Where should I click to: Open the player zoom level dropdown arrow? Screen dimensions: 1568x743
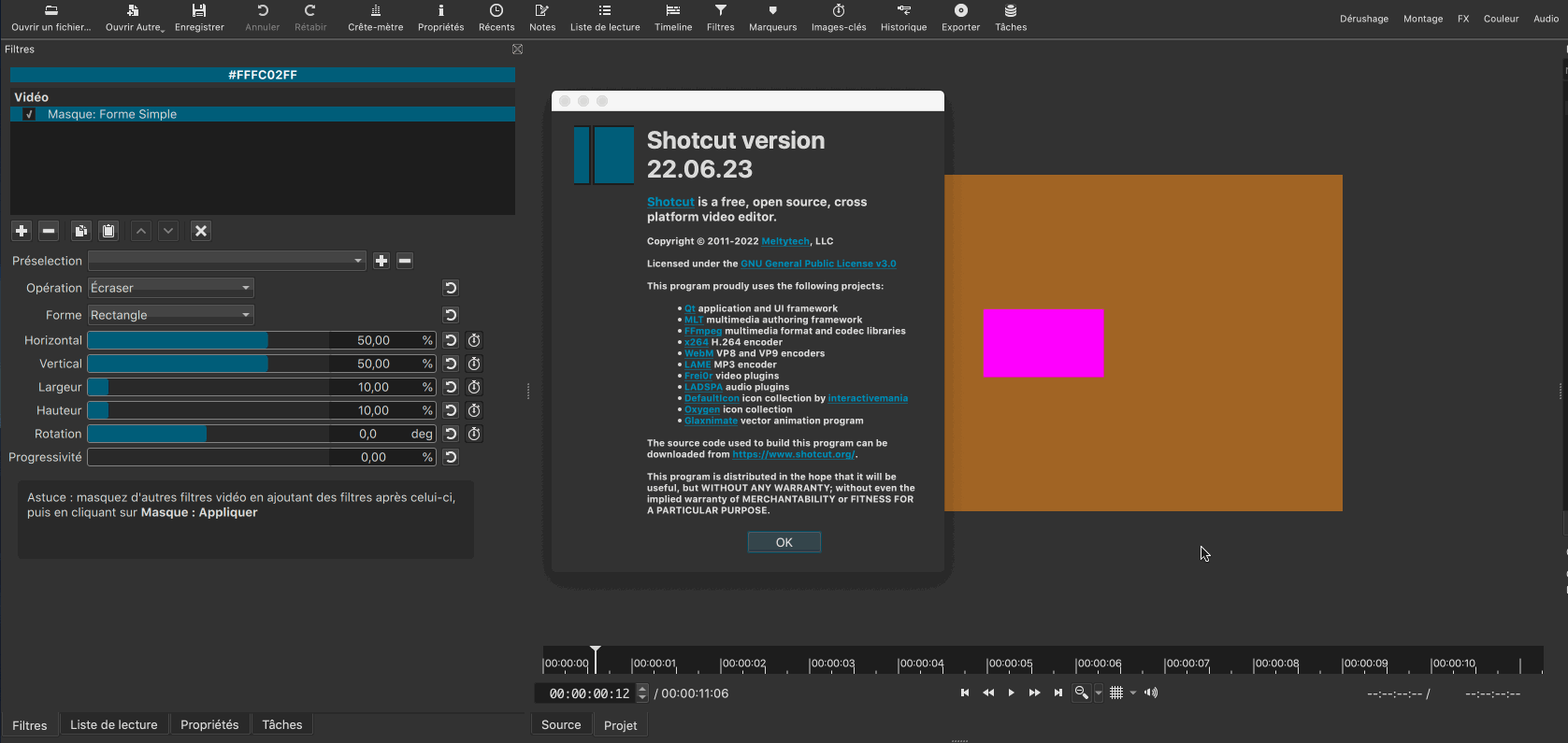(x=1099, y=693)
